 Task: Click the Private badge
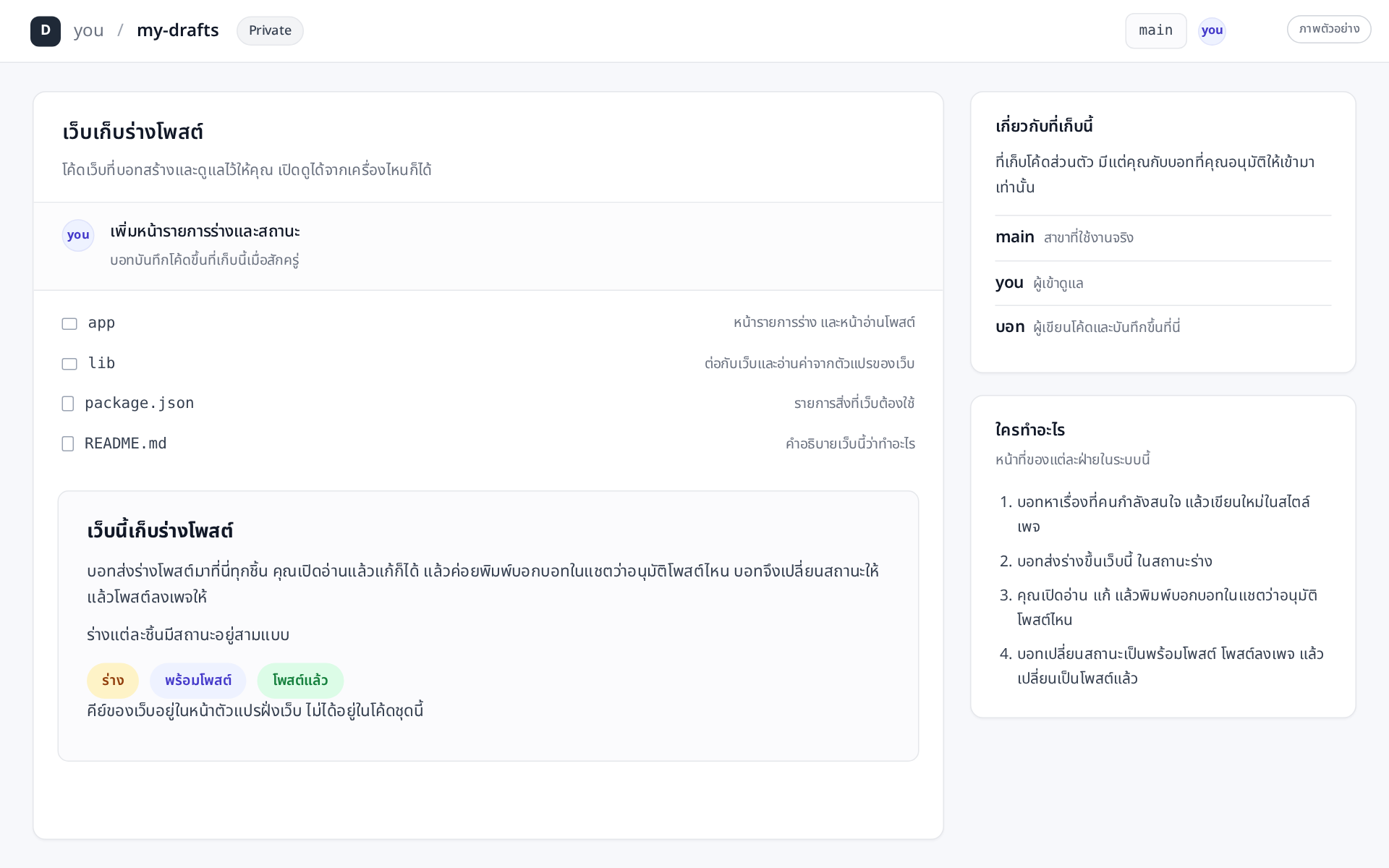(270, 31)
